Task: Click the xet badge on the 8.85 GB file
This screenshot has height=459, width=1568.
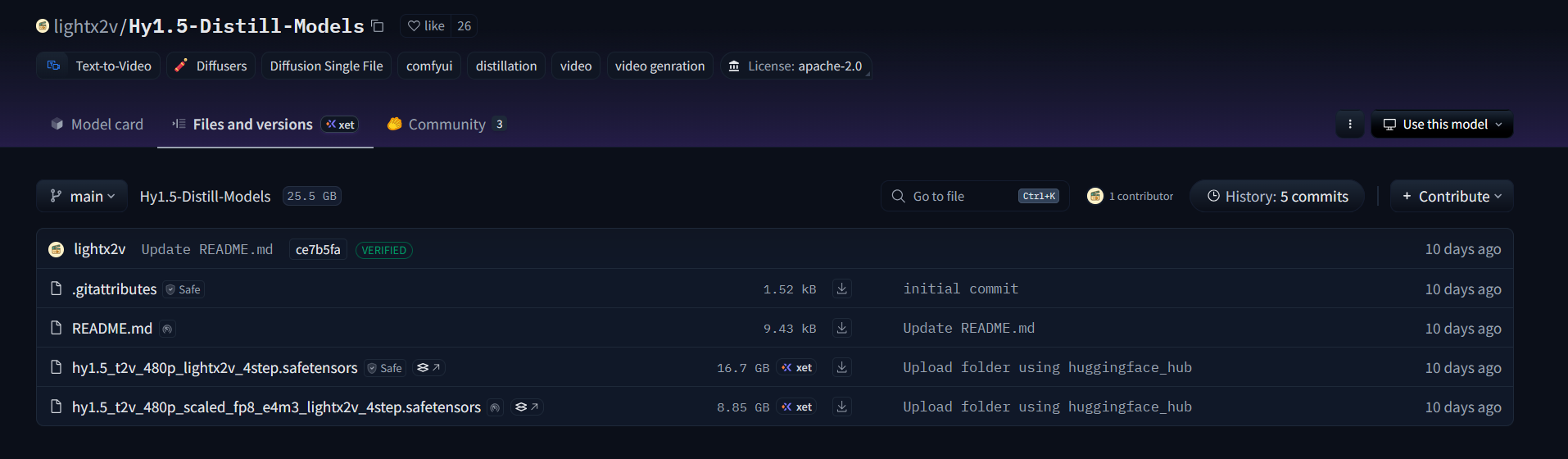Action: (x=796, y=407)
